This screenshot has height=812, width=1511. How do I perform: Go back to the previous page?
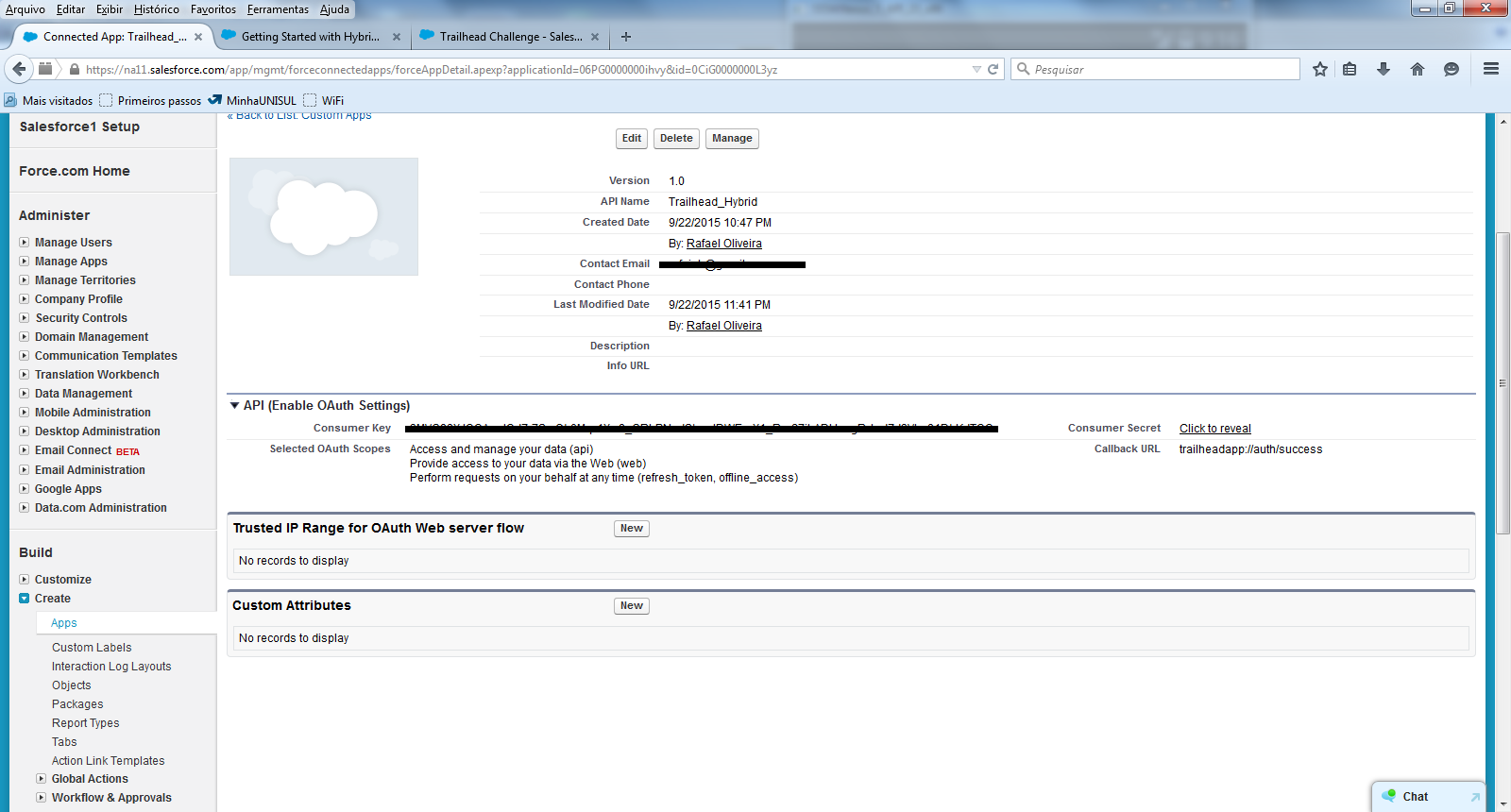[19, 69]
